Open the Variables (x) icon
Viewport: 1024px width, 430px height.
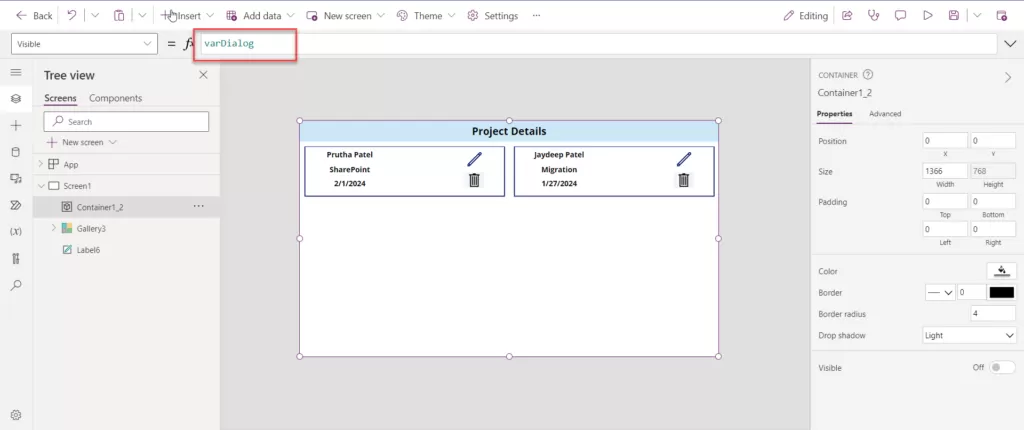click(16, 232)
